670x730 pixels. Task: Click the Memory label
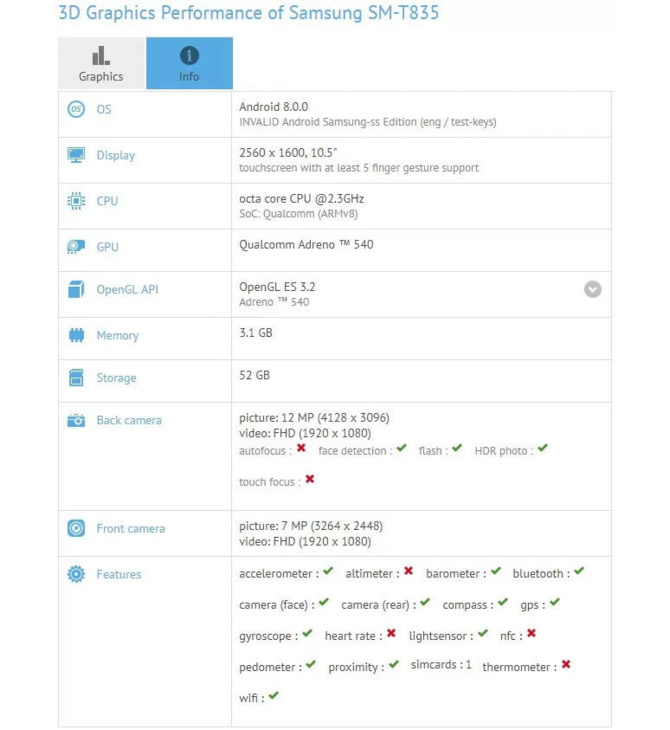pos(118,336)
